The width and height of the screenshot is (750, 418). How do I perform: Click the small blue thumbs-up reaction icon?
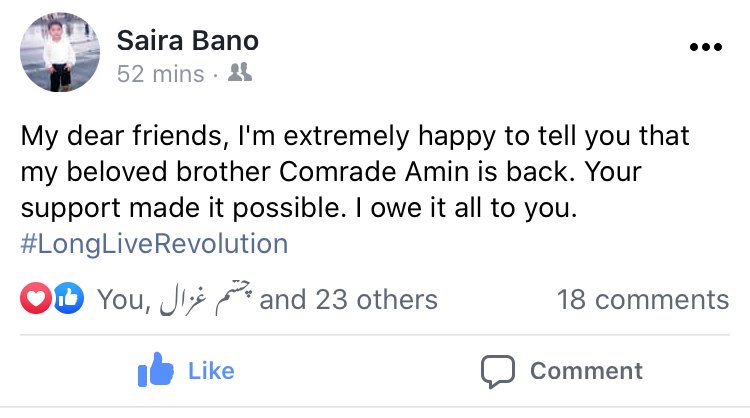(x=68, y=299)
